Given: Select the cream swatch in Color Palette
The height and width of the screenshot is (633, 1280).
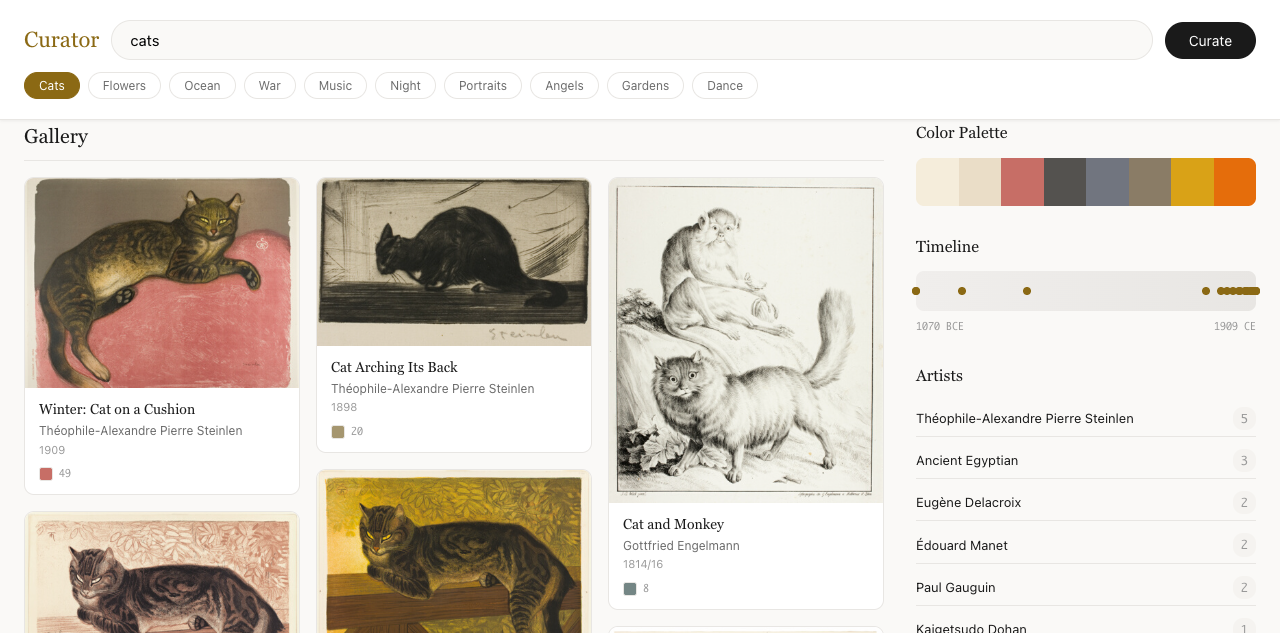Looking at the screenshot, I should pyautogui.click(x=937, y=182).
